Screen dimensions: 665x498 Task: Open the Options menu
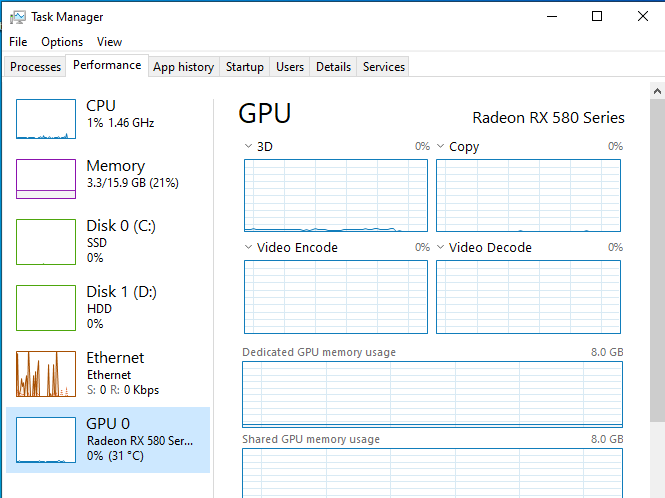pos(62,42)
